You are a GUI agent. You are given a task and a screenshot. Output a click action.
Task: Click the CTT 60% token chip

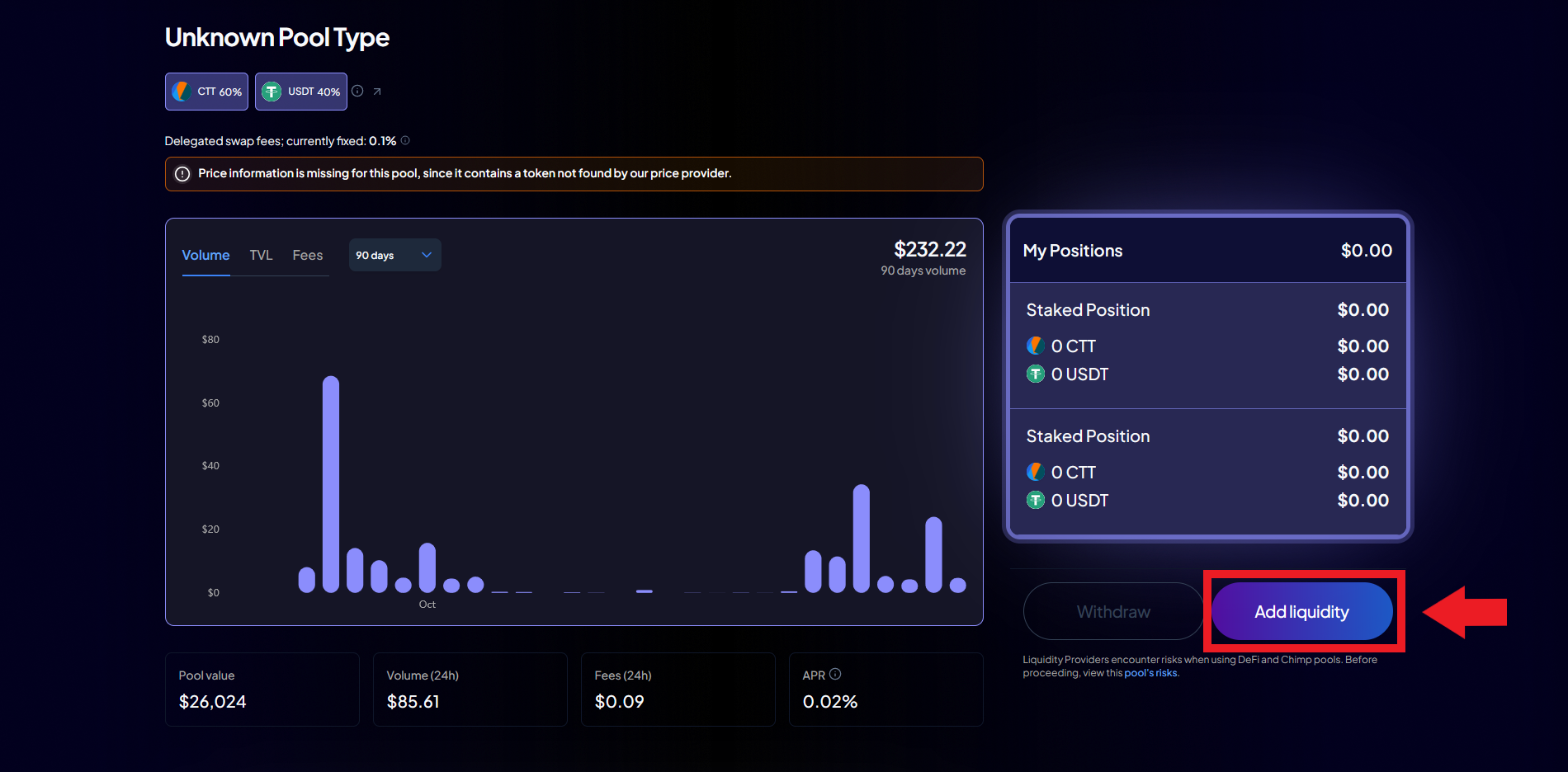(207, 92)
